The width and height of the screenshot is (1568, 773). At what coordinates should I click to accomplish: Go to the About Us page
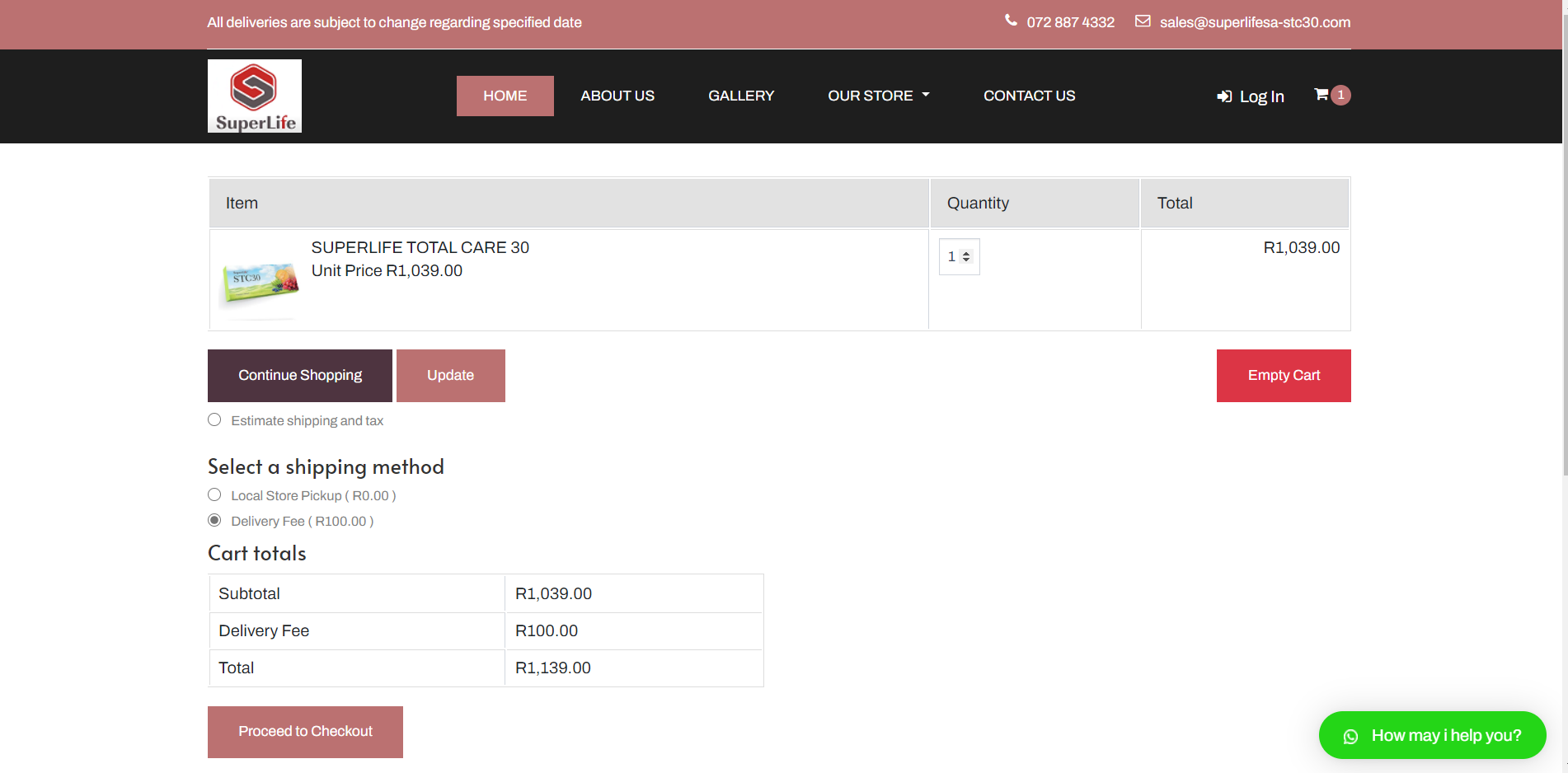click(617, 96)
